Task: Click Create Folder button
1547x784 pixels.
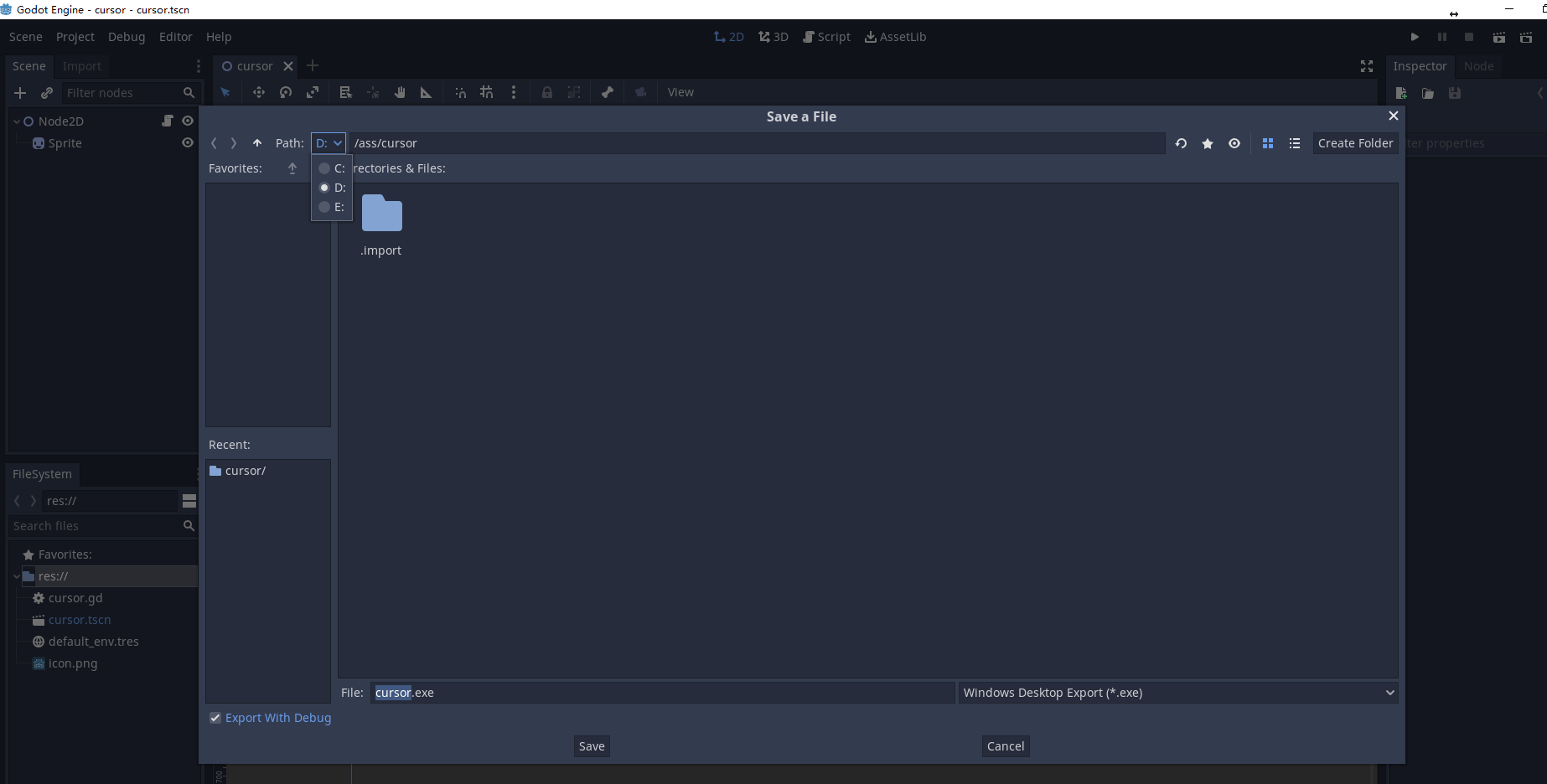Action: [1355, 143]
